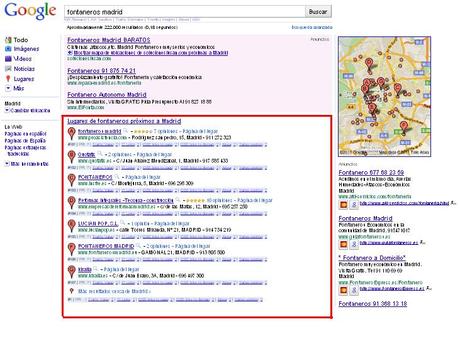Viewport: 460px width, 361px height.
Task: Expand the Más search categories
Action: pos(19,88)
